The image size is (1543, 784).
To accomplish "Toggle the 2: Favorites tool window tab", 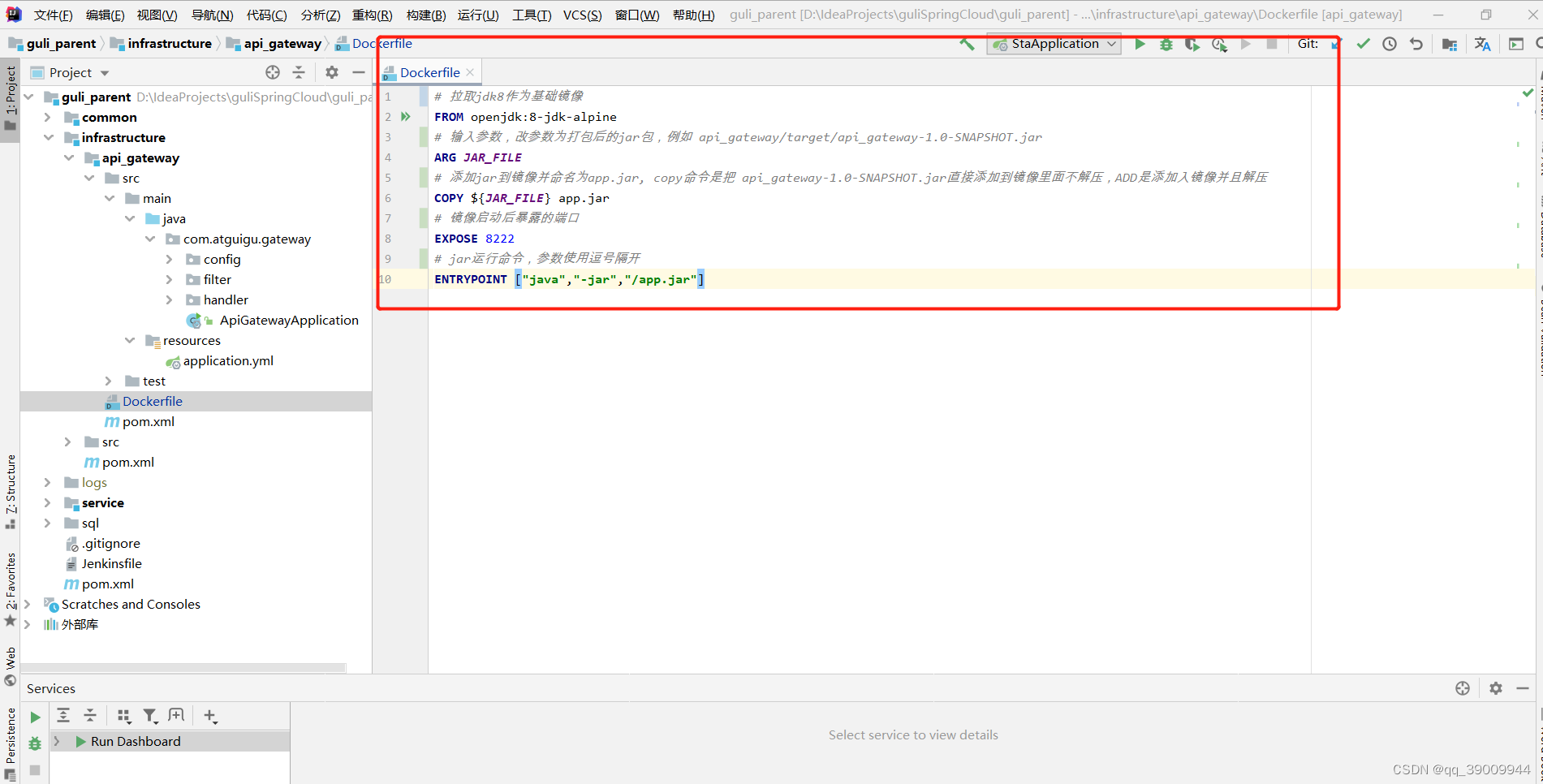I will 10,590.
